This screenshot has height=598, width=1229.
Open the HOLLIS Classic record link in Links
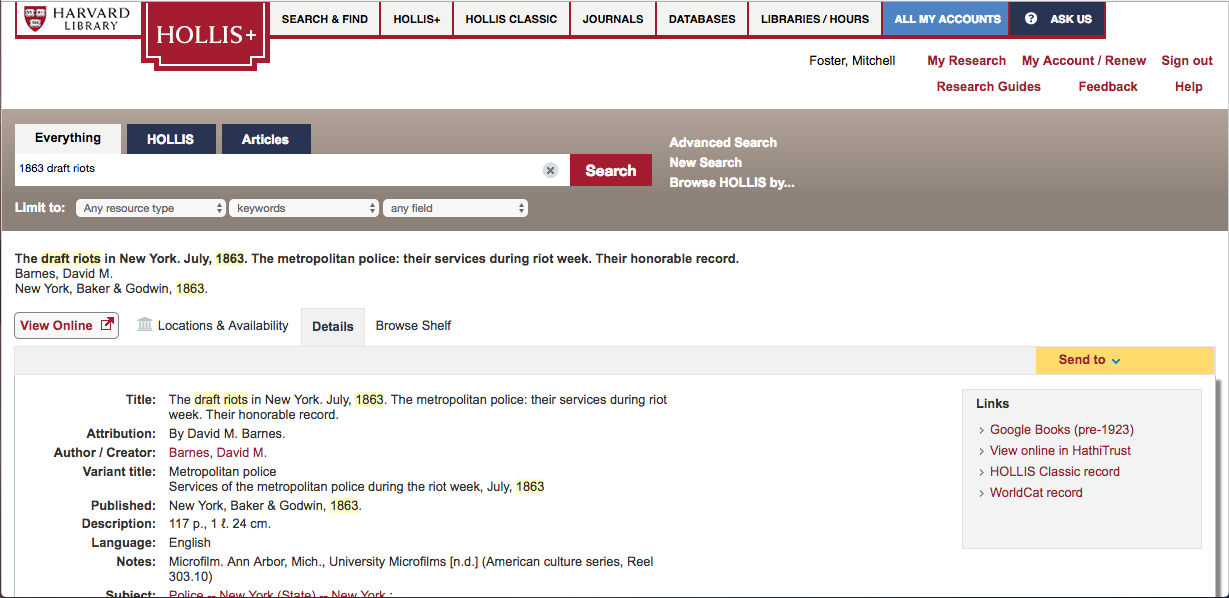(x=1055, y=472)
